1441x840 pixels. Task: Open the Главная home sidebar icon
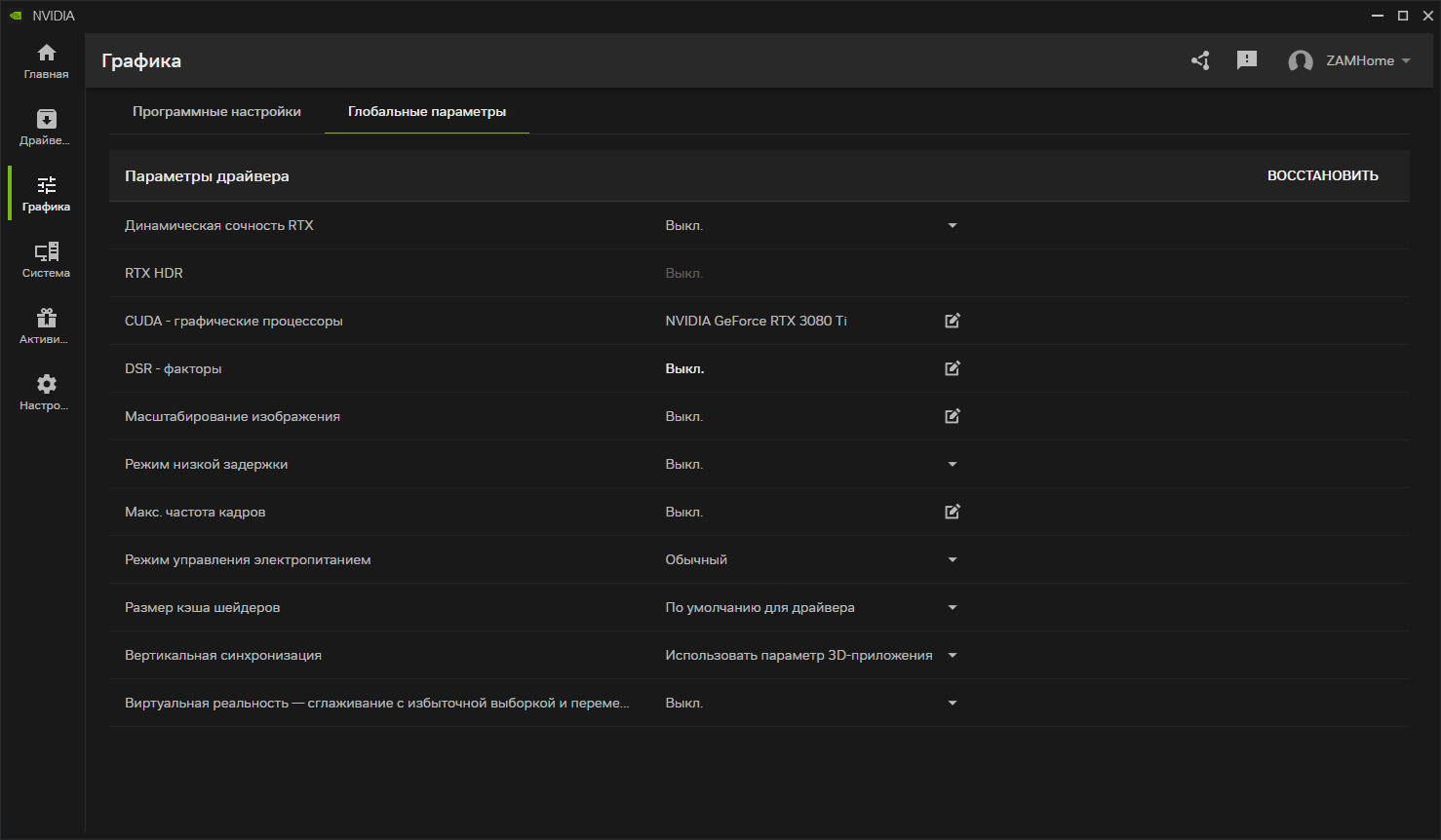46,60
